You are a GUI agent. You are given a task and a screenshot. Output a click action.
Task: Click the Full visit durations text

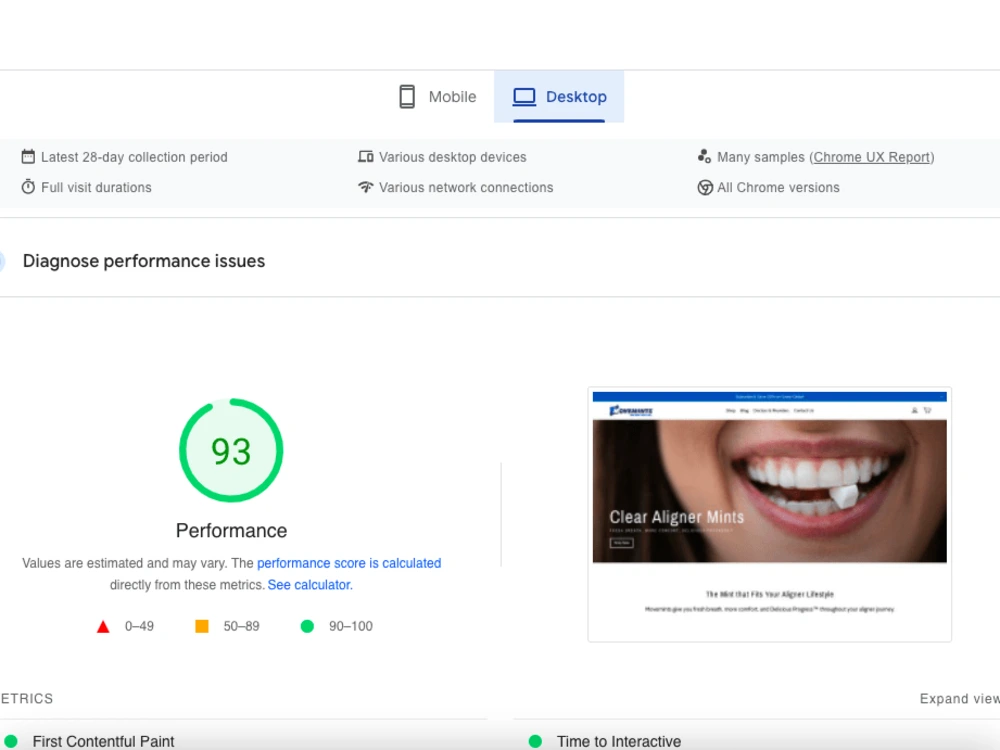pyautogui.click(x=96, y=188)
